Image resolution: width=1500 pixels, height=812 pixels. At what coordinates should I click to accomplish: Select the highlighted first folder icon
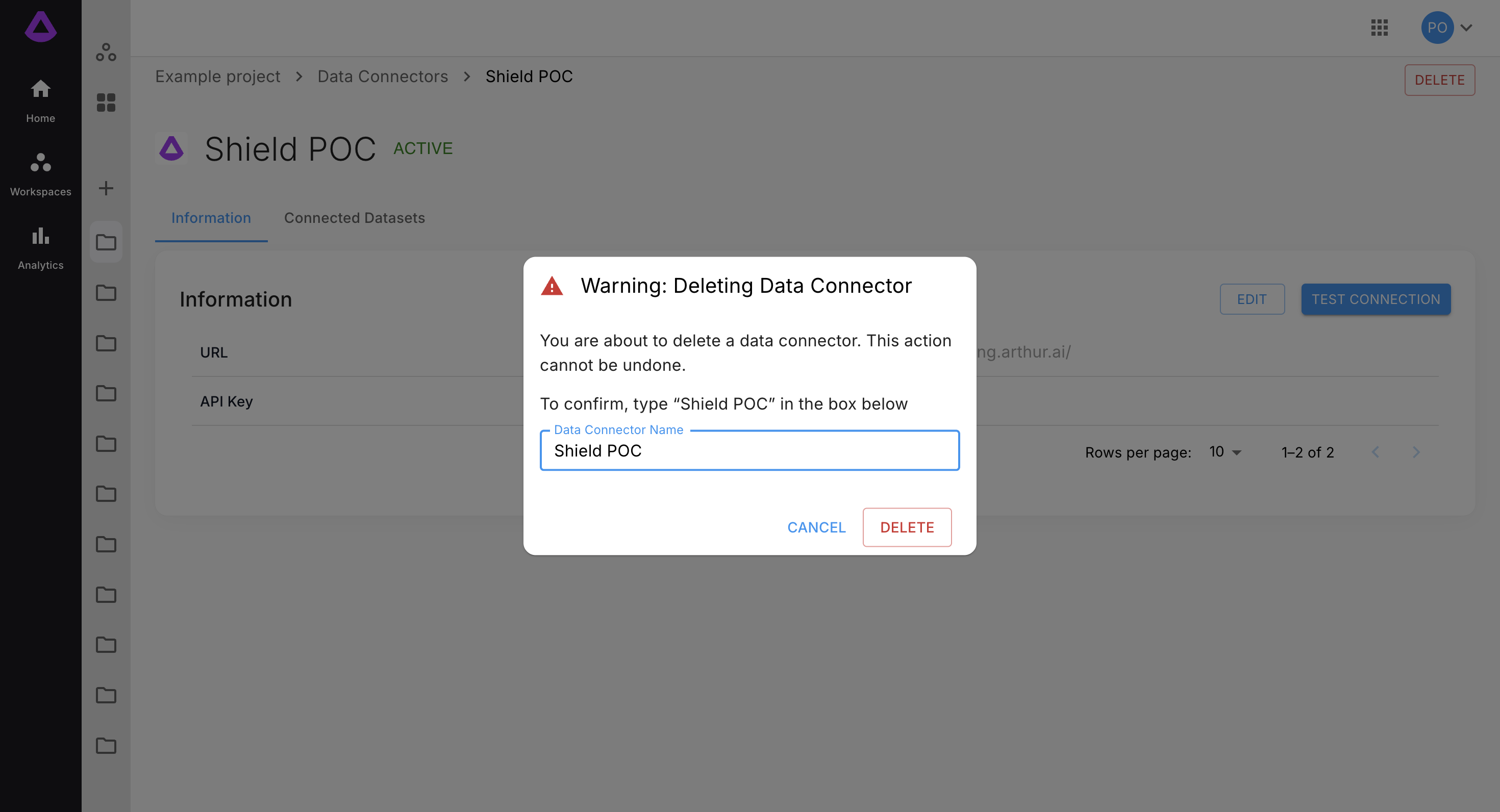click(106, 242)
